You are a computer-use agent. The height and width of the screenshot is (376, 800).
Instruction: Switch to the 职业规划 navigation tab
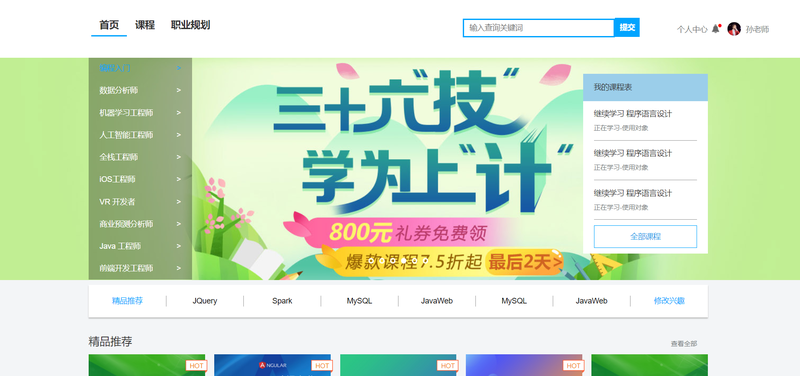pos(190,25)
